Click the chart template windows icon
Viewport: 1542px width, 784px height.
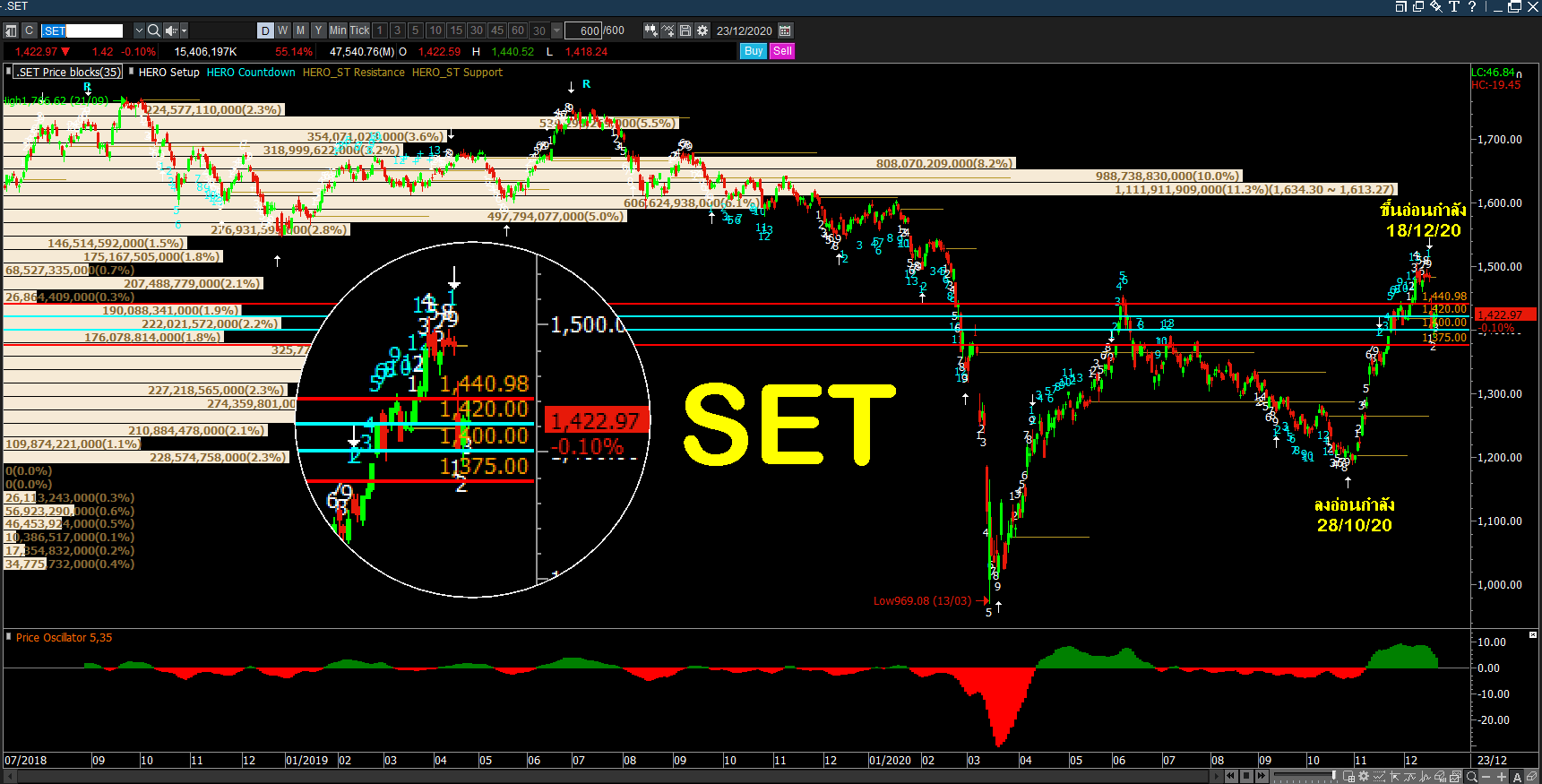pos(1455,776)
